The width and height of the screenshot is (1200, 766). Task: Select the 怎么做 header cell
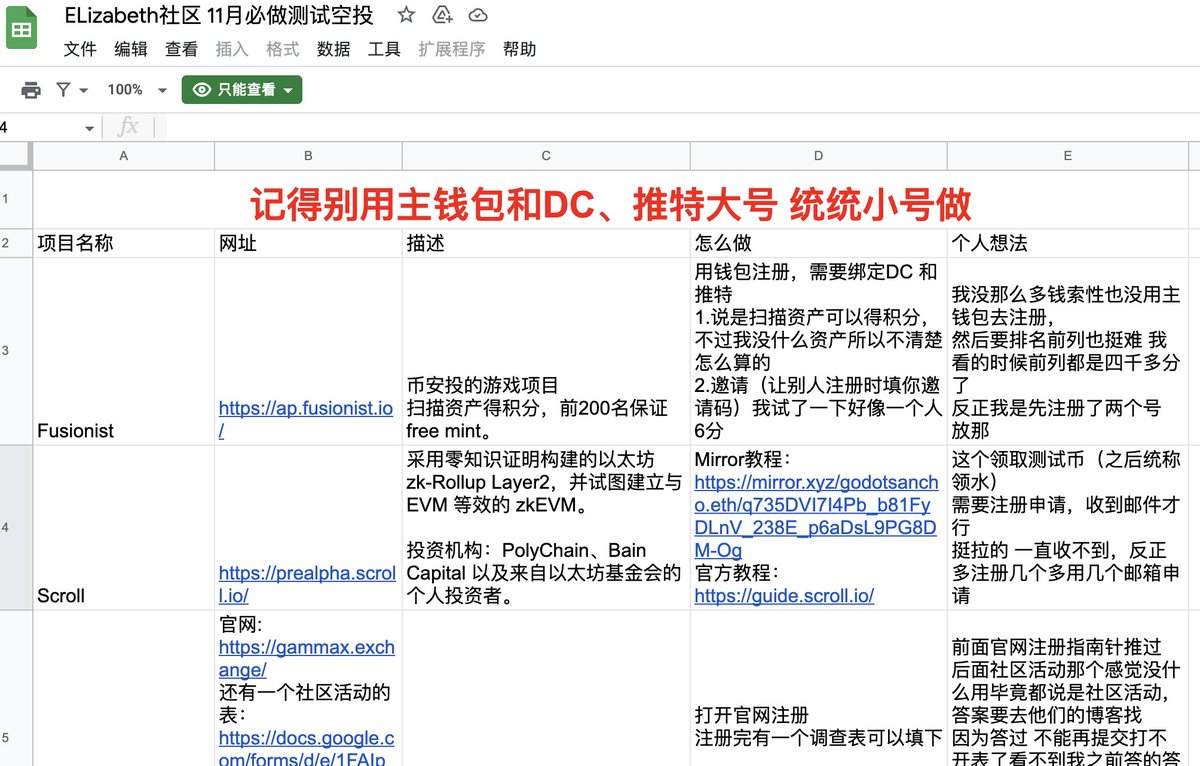click(x=819, y=243)
